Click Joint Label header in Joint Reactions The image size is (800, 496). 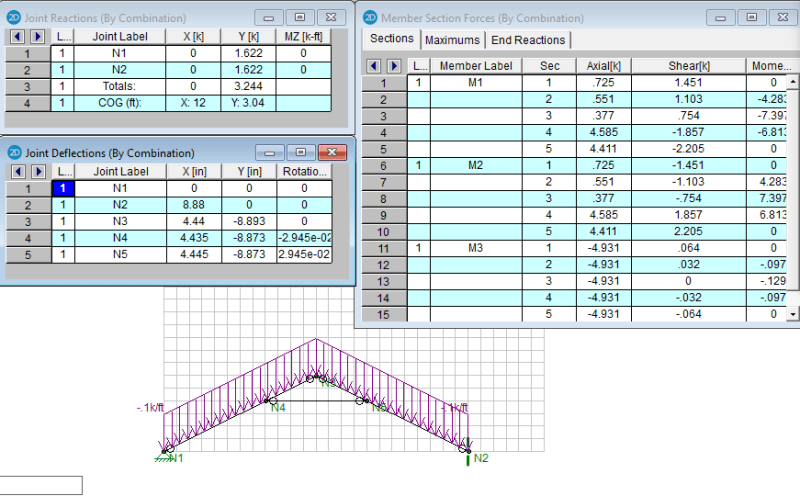pyautogui.click(x=120, y=37)
